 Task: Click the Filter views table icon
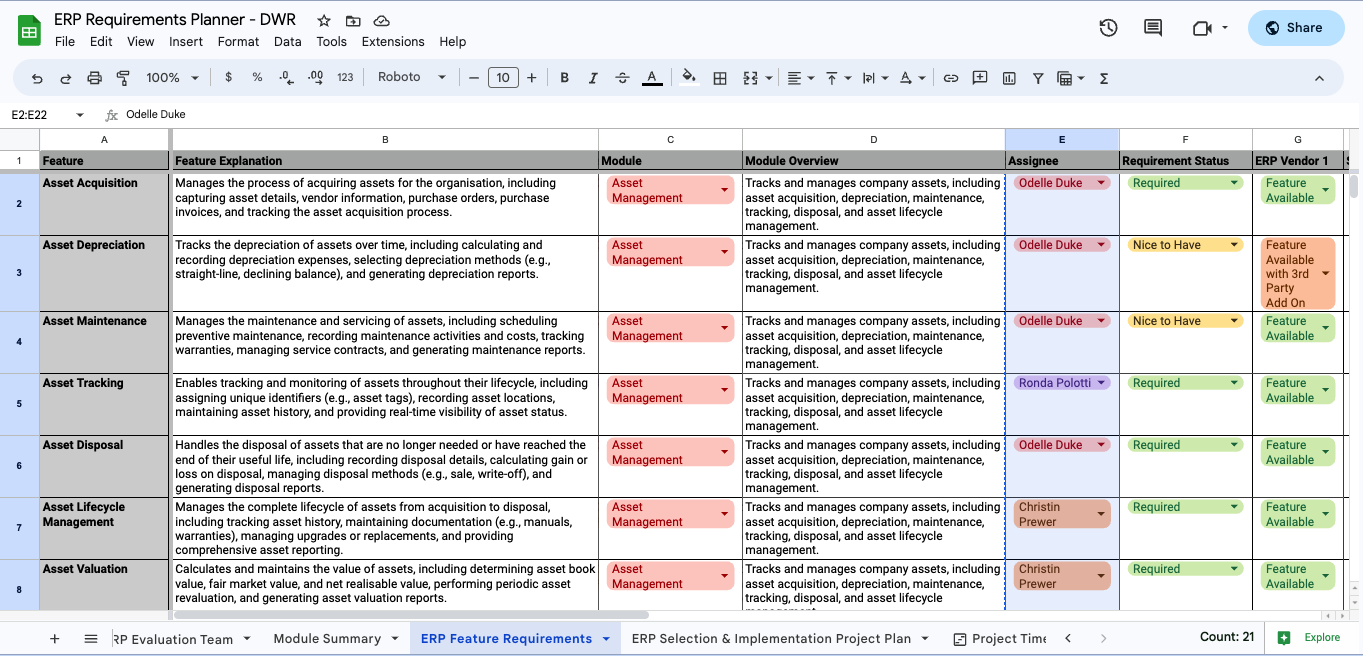pos(1065,78)
